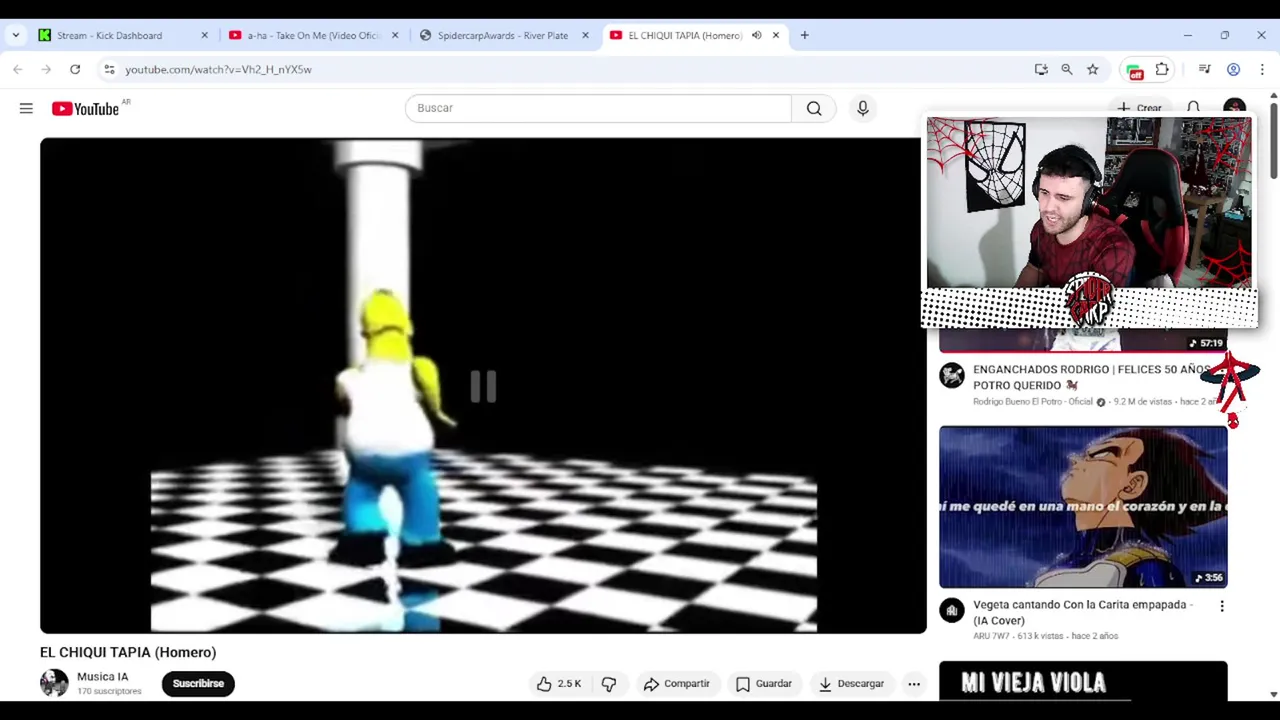Open a new browser tab
Image resolution: width=1280 pixels, height=720 pixels.
coord(804,35)
